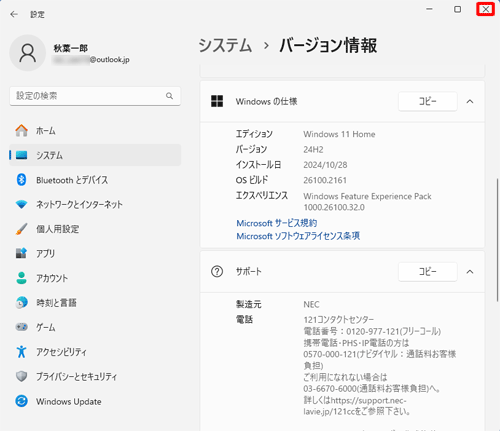Viewport: 500px width, 431px height.
Task: Click the Windows Update sync icon
Action: pos(22,401)
